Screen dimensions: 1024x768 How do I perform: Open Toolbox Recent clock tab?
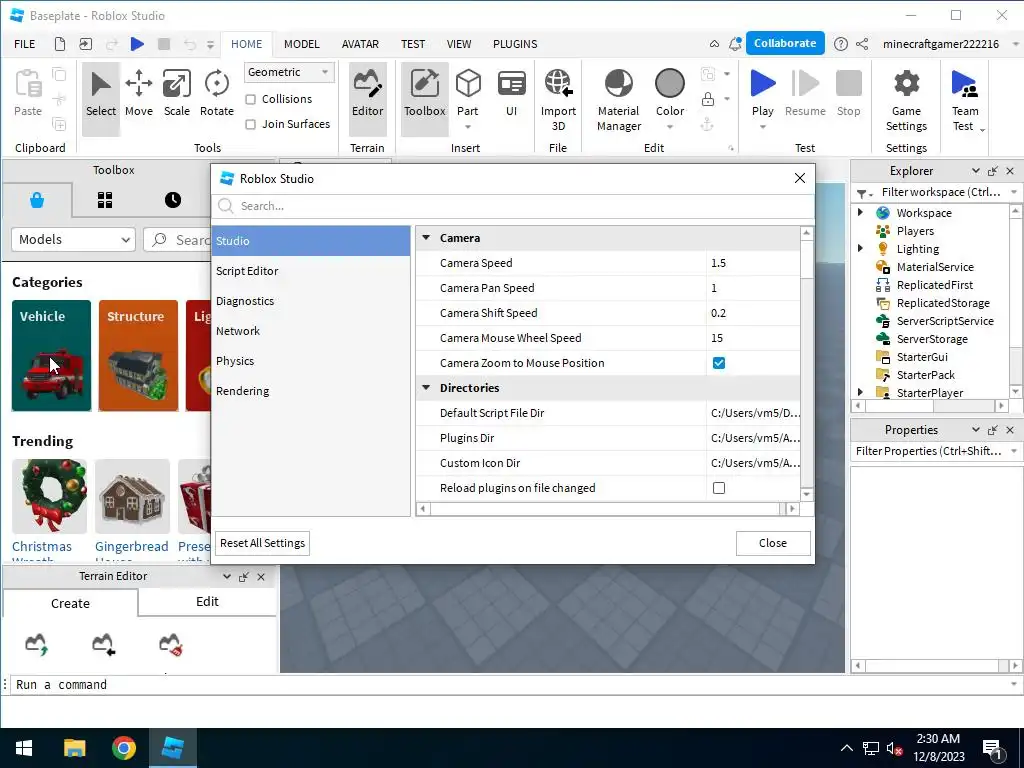pyautogui.click(x=172, y=200)
